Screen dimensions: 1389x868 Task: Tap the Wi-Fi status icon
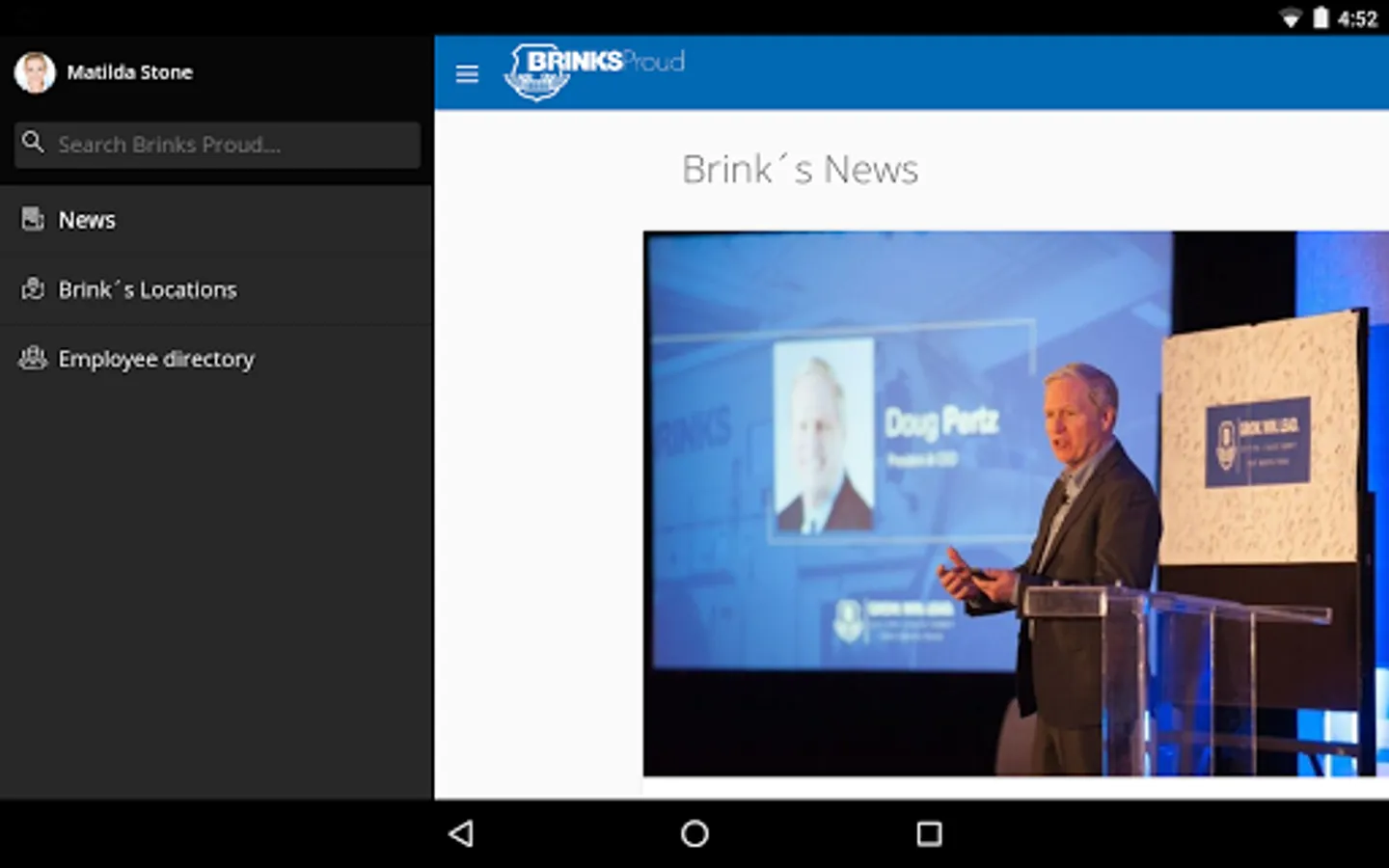coord(1291,18)
